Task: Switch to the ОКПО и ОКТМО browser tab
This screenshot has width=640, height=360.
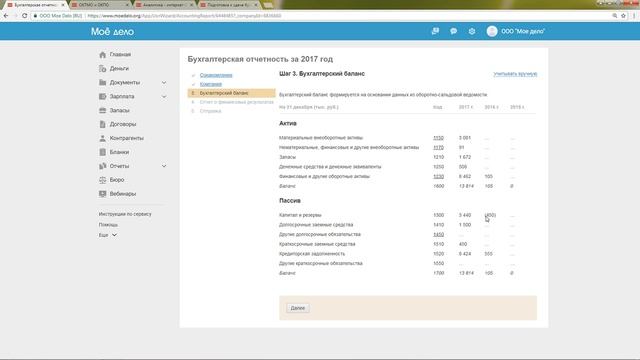Action: click(x=99, y=5)
